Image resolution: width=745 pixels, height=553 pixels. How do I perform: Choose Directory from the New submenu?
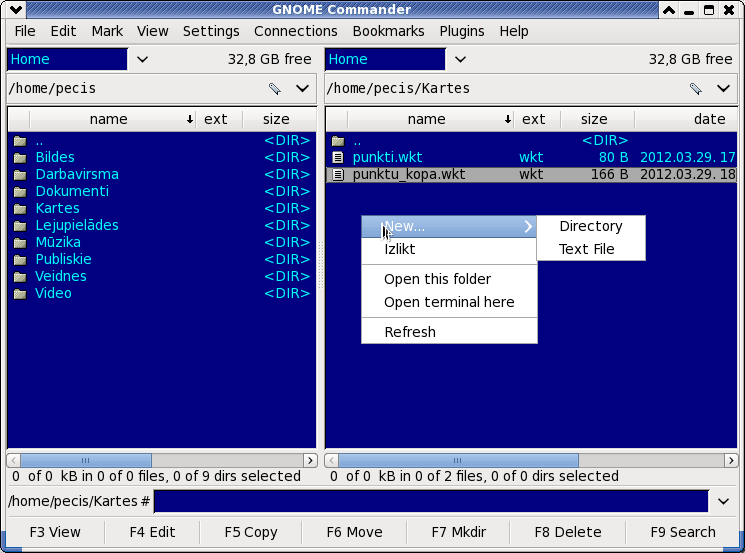(591, 226)
